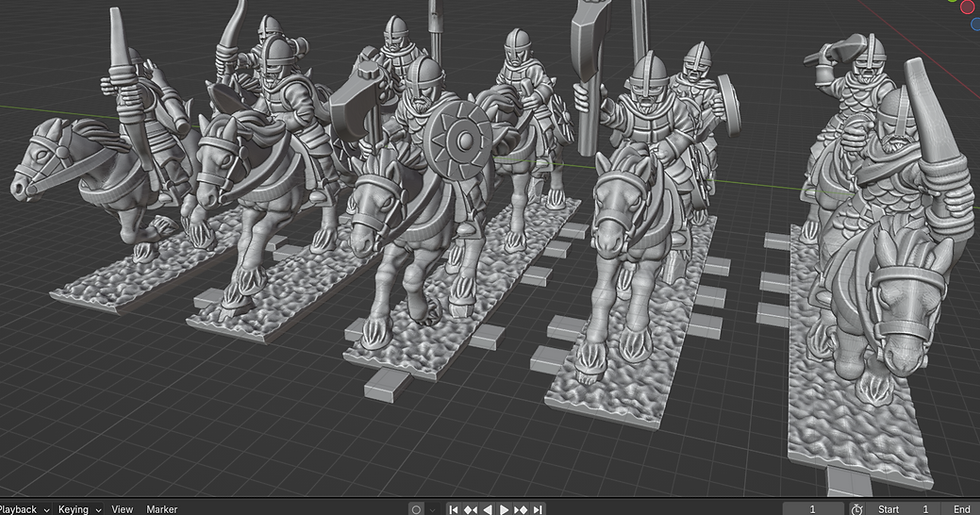Click the current frame number field

coord(812,509)
